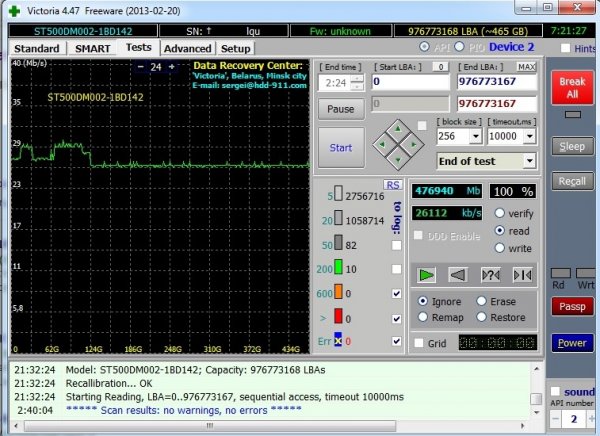Image resolution: width=600 pixels, height=436 pixels.
Task: Click the green play forward icon
Action: pyautogui.click(x=427, y=274)
